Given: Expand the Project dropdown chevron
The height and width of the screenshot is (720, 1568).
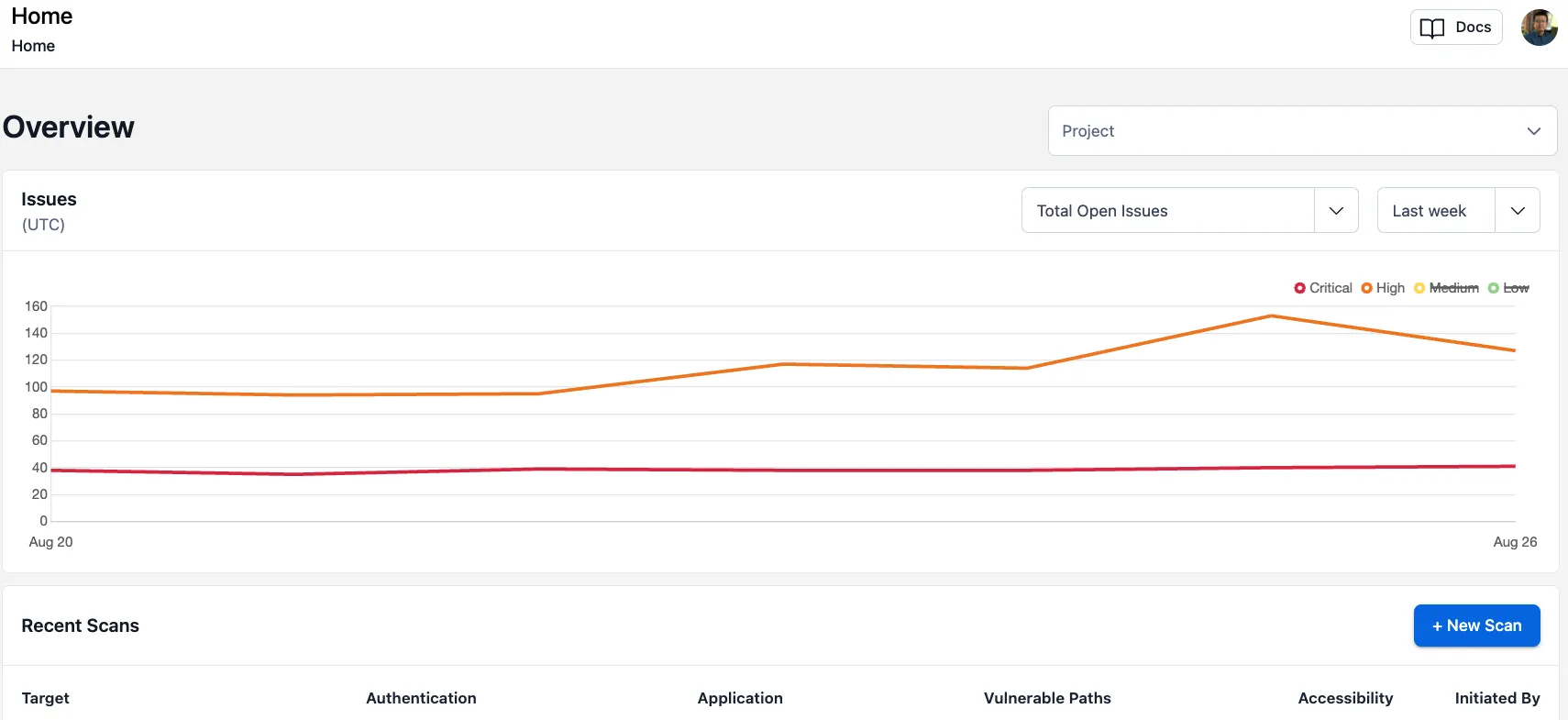Looking at the screenshot, I should coord(1533,131).
